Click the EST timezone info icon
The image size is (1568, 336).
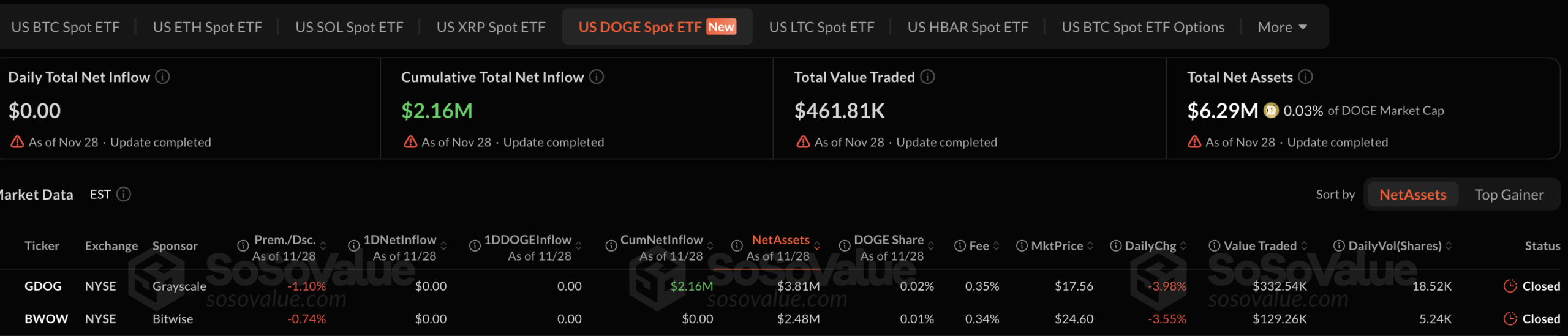124,194
